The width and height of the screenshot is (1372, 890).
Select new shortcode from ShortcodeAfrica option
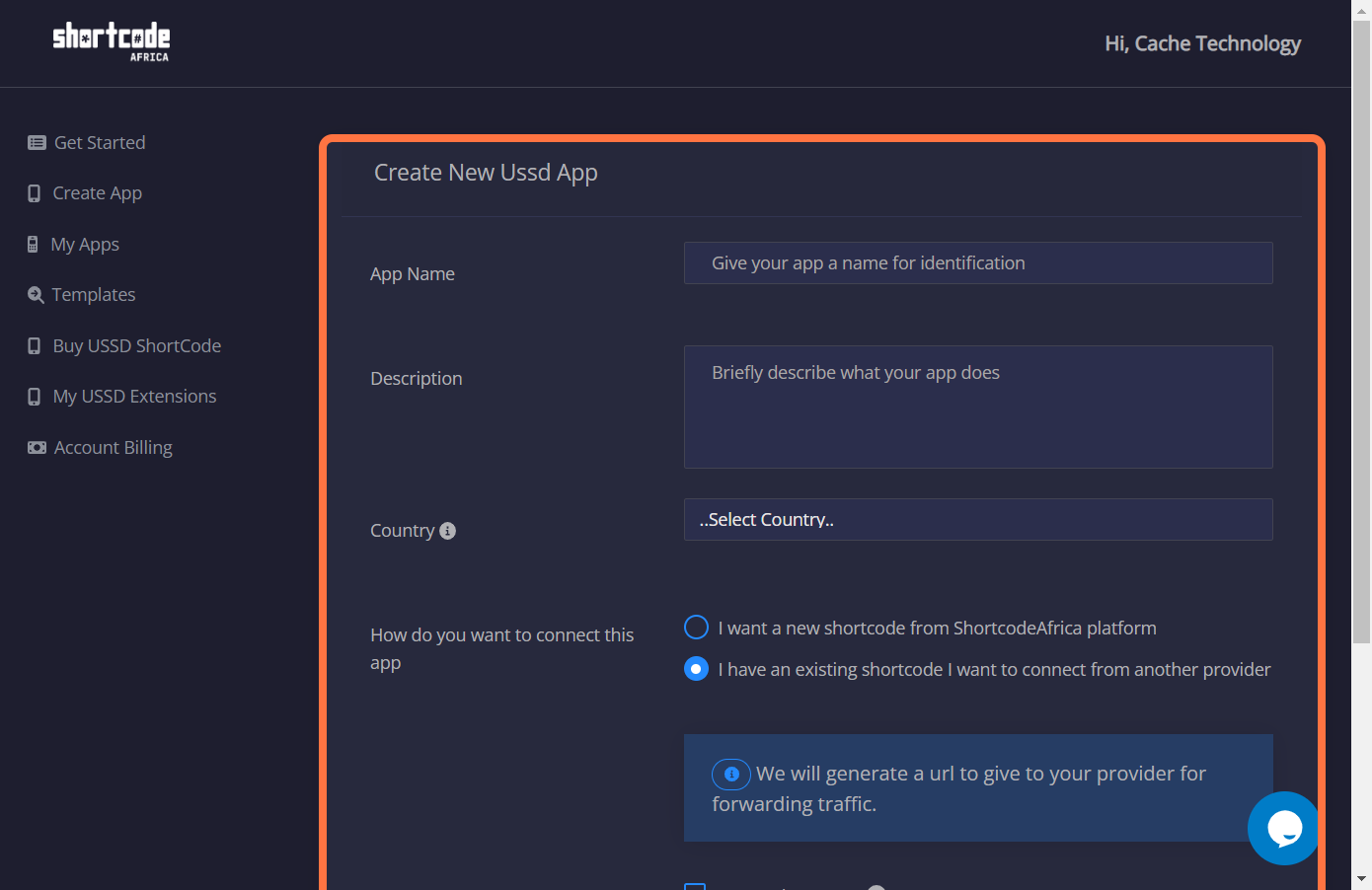click(696, 628)
